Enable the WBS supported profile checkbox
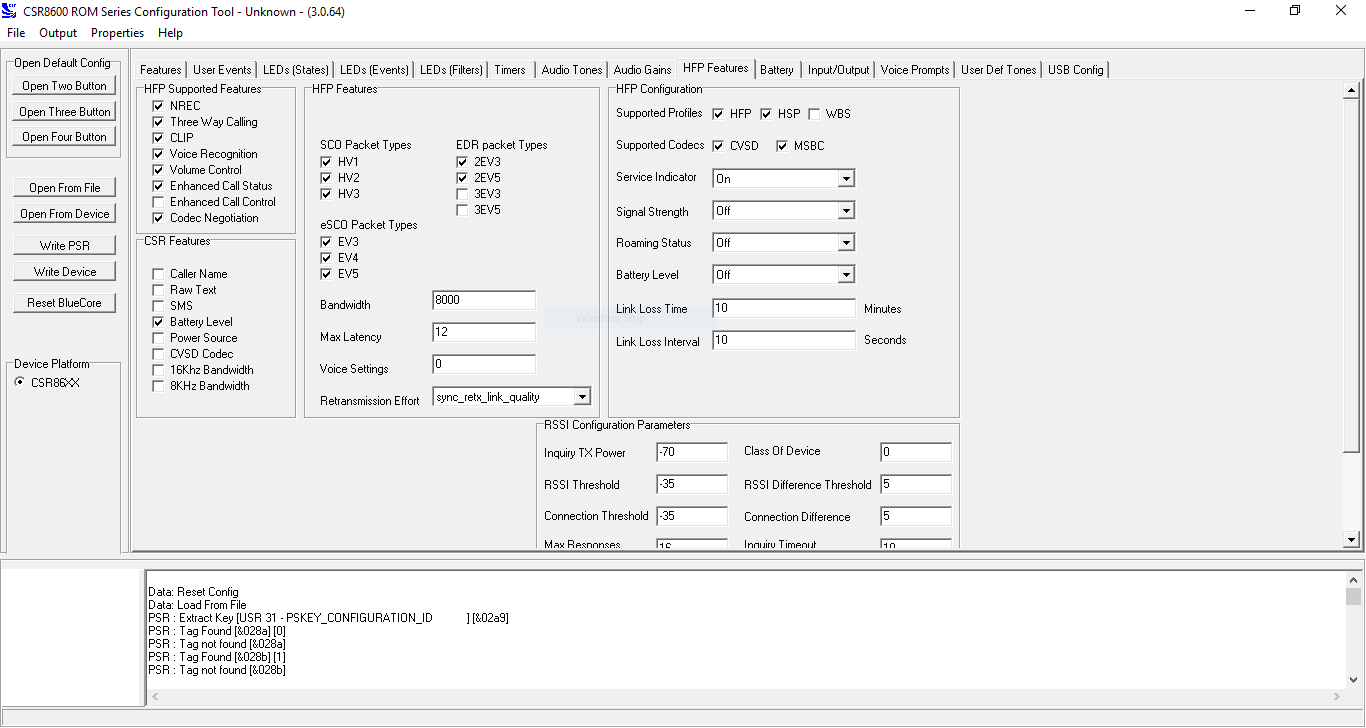The width and height of the screenshot is (1366, 728). tap(814, 114)
